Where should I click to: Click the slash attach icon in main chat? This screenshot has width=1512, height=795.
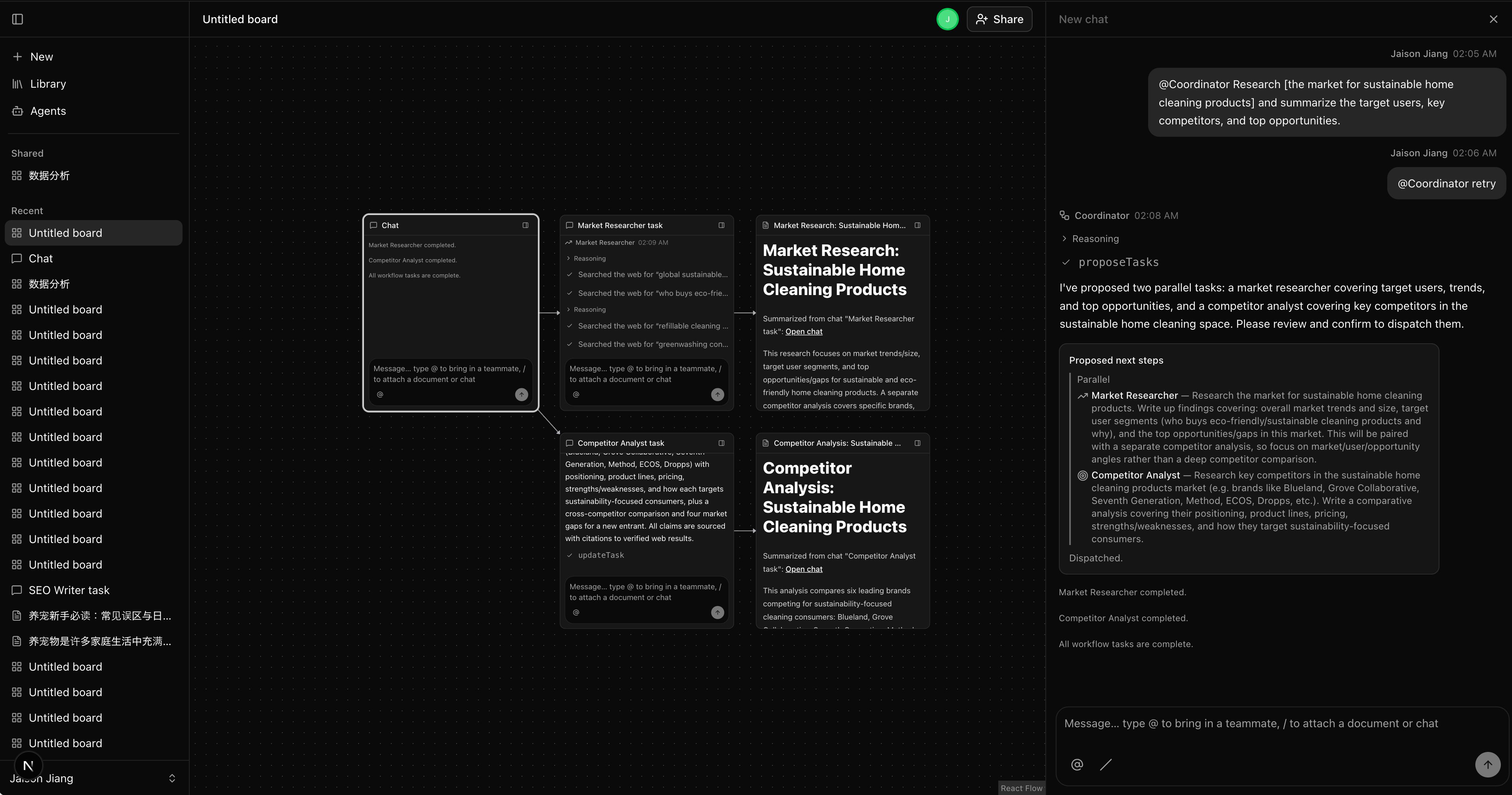point(1106,765)
